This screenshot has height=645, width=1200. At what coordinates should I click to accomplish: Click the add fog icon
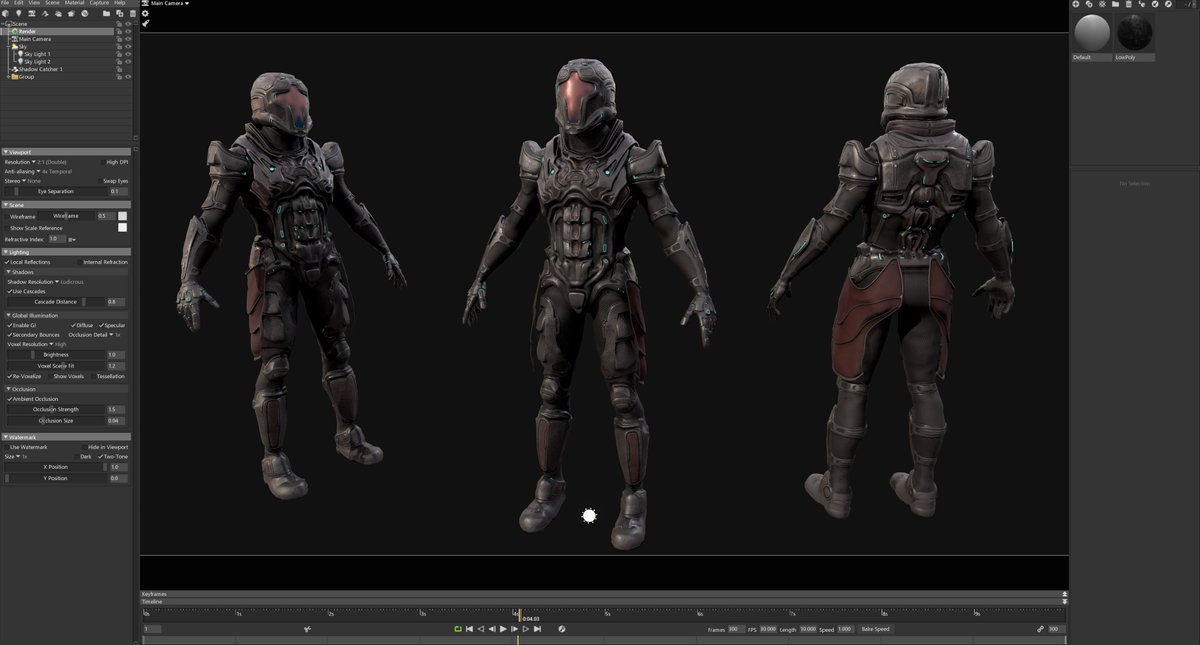point(58,13)
